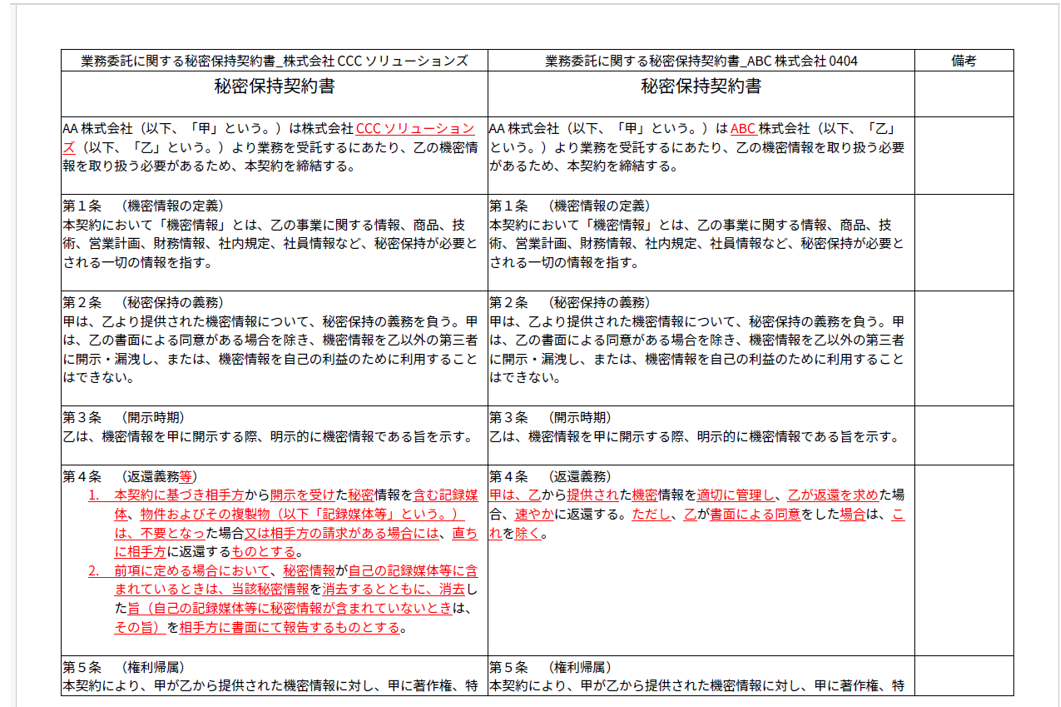1061x707 pixels.
Task: Click 第4条 (返還義務) heading in right column
Action: (550, 477)
